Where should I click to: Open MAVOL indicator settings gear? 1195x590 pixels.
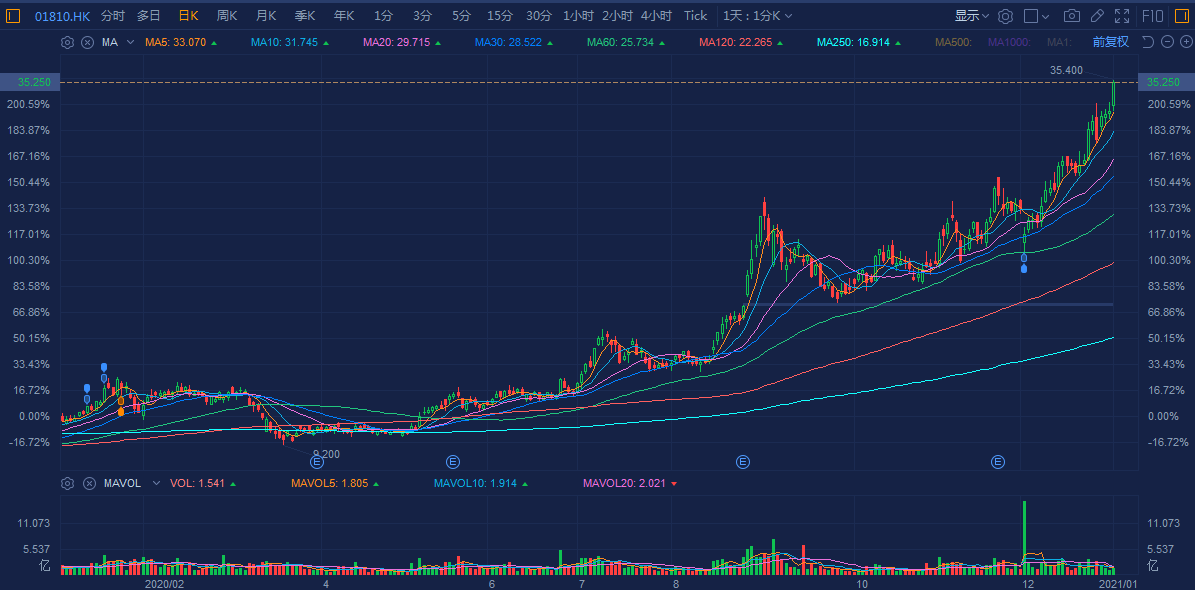68,483
